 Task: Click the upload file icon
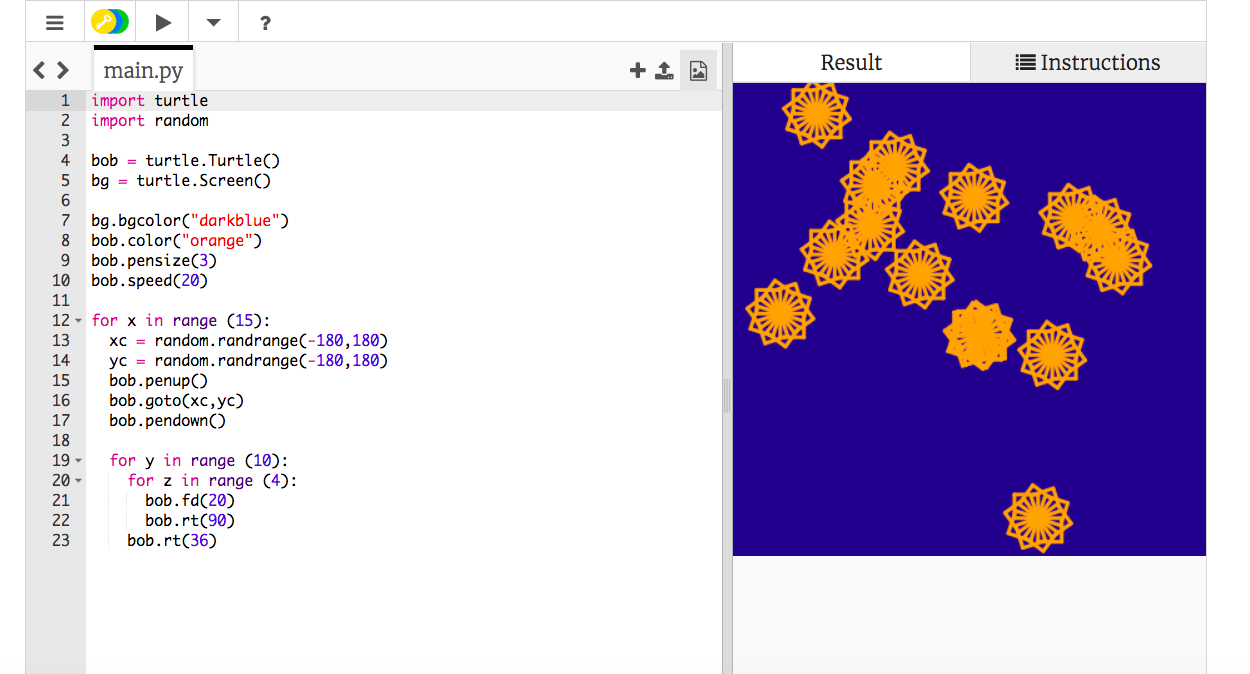click(664, 70)
